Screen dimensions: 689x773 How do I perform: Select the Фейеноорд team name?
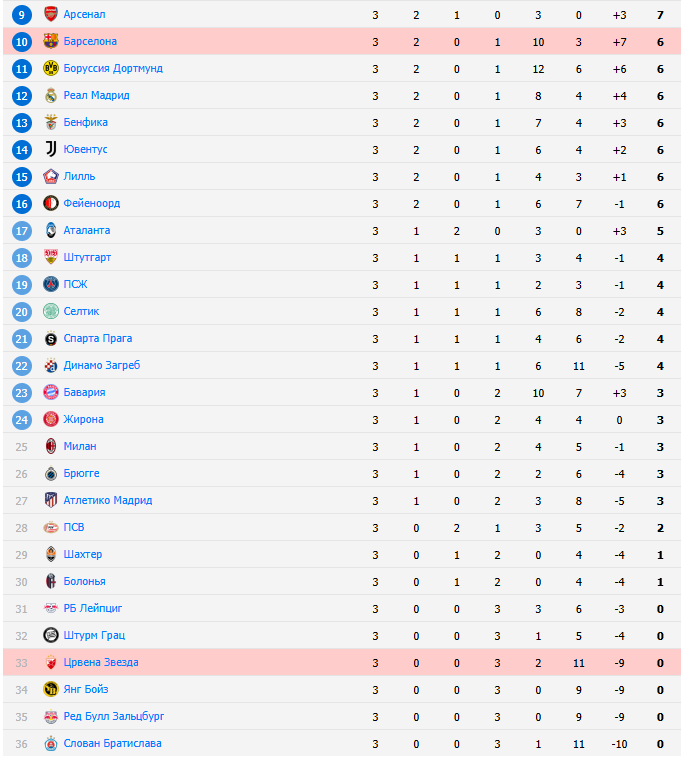pyautogui.click(x=91, y=203)
